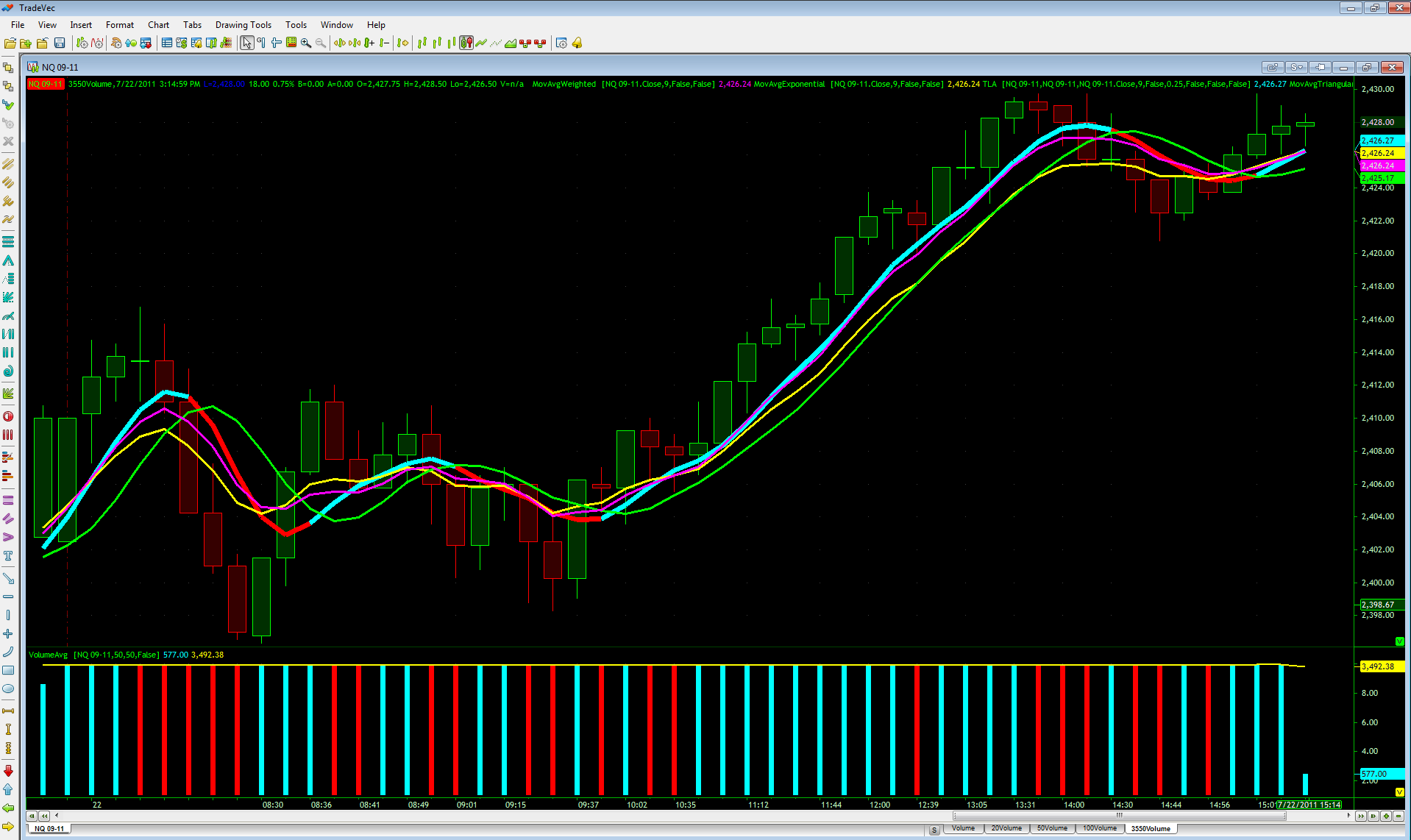The height and width of the screenshot is (840, 1411).
Task: Expand the volume panel V dropdown arrow
Action: click(1399, 791)
